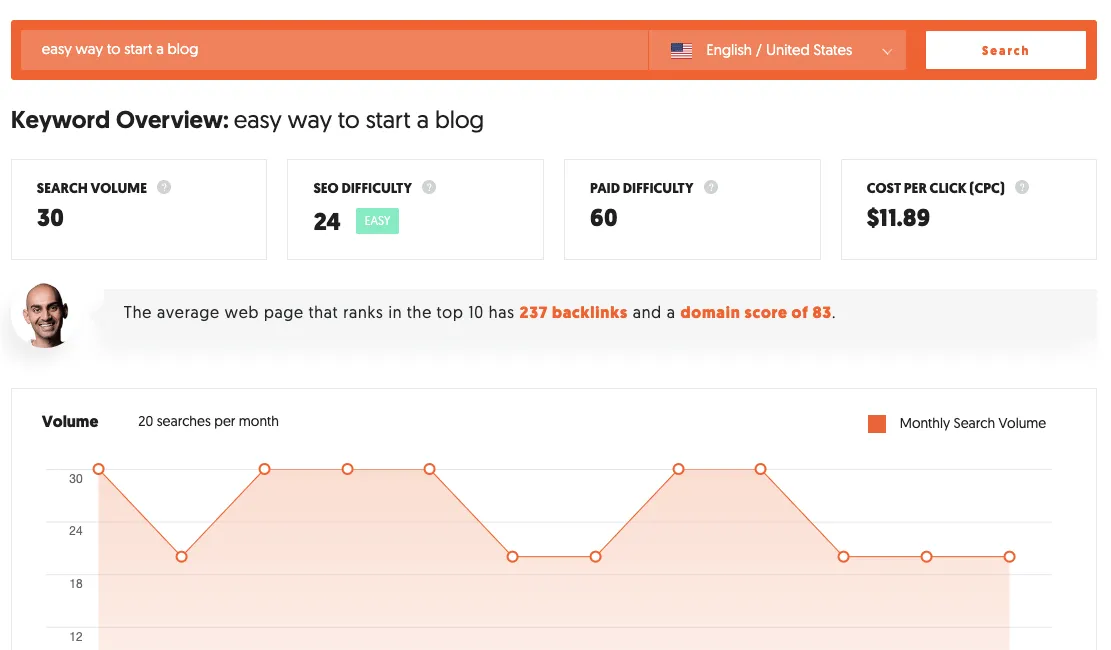Open the Cost Per Click help tooltip icon
Viewport: 1111px width, 650px height.
pos(1021,187)
